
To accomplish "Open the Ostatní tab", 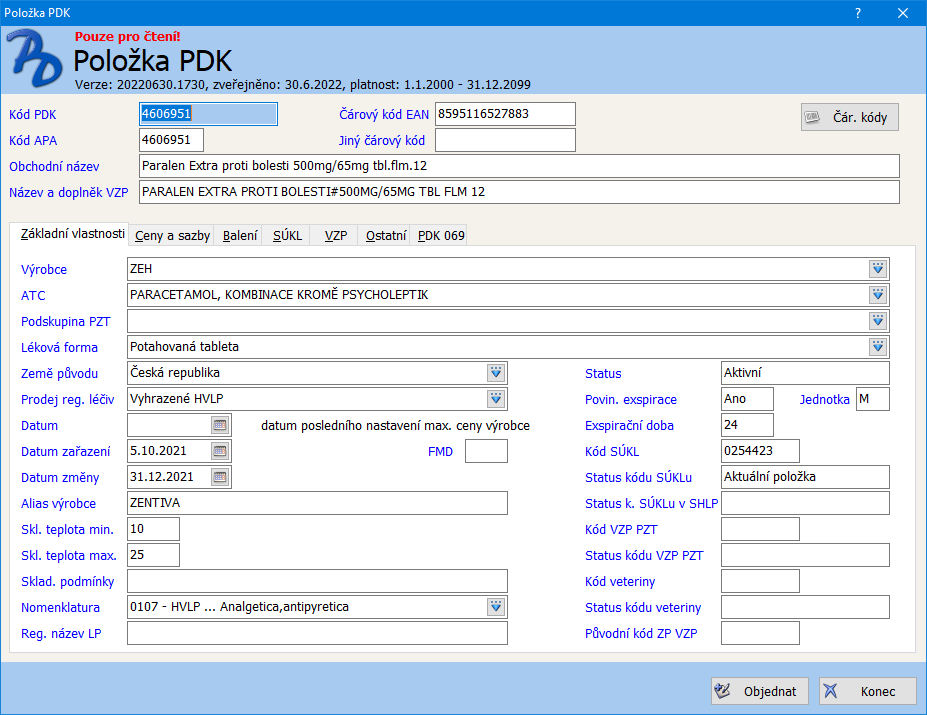I will tap(385, 236).
